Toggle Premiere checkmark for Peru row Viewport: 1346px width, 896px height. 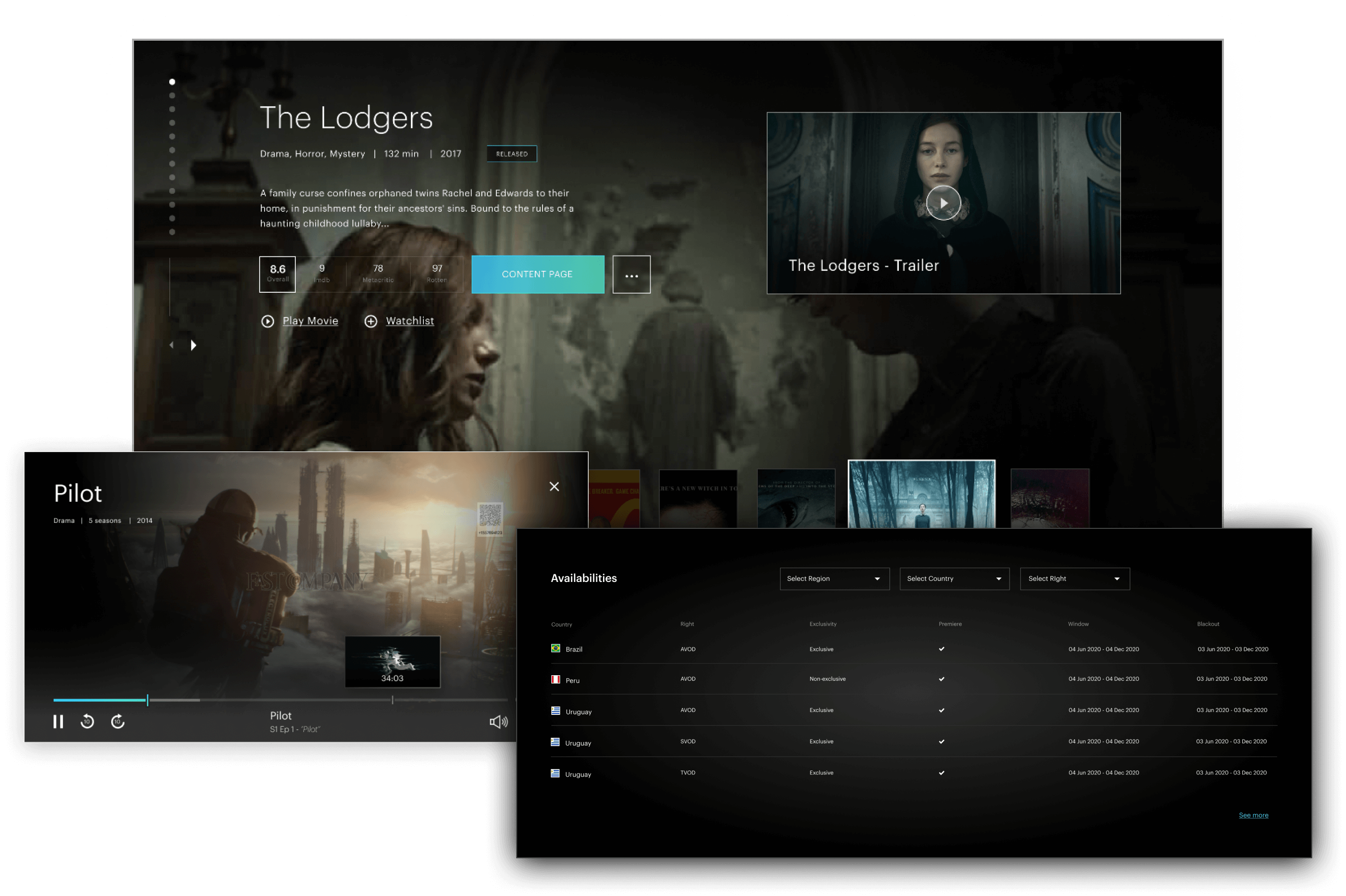point(942,679)
